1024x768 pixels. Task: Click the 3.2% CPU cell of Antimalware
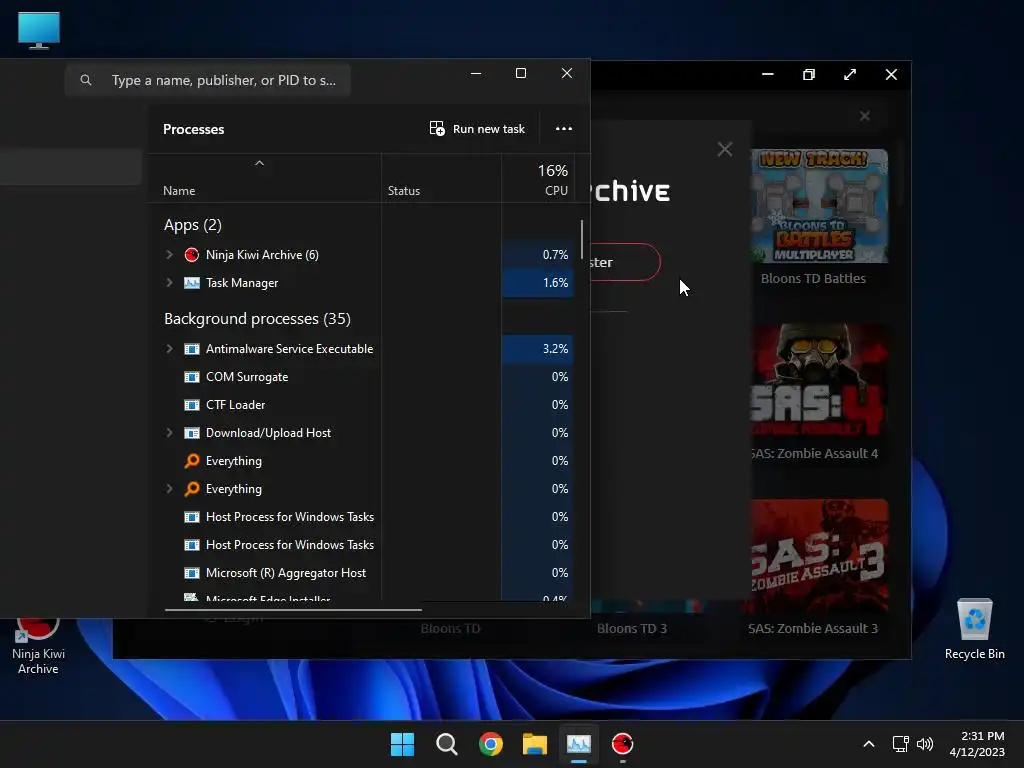(537, 349)
